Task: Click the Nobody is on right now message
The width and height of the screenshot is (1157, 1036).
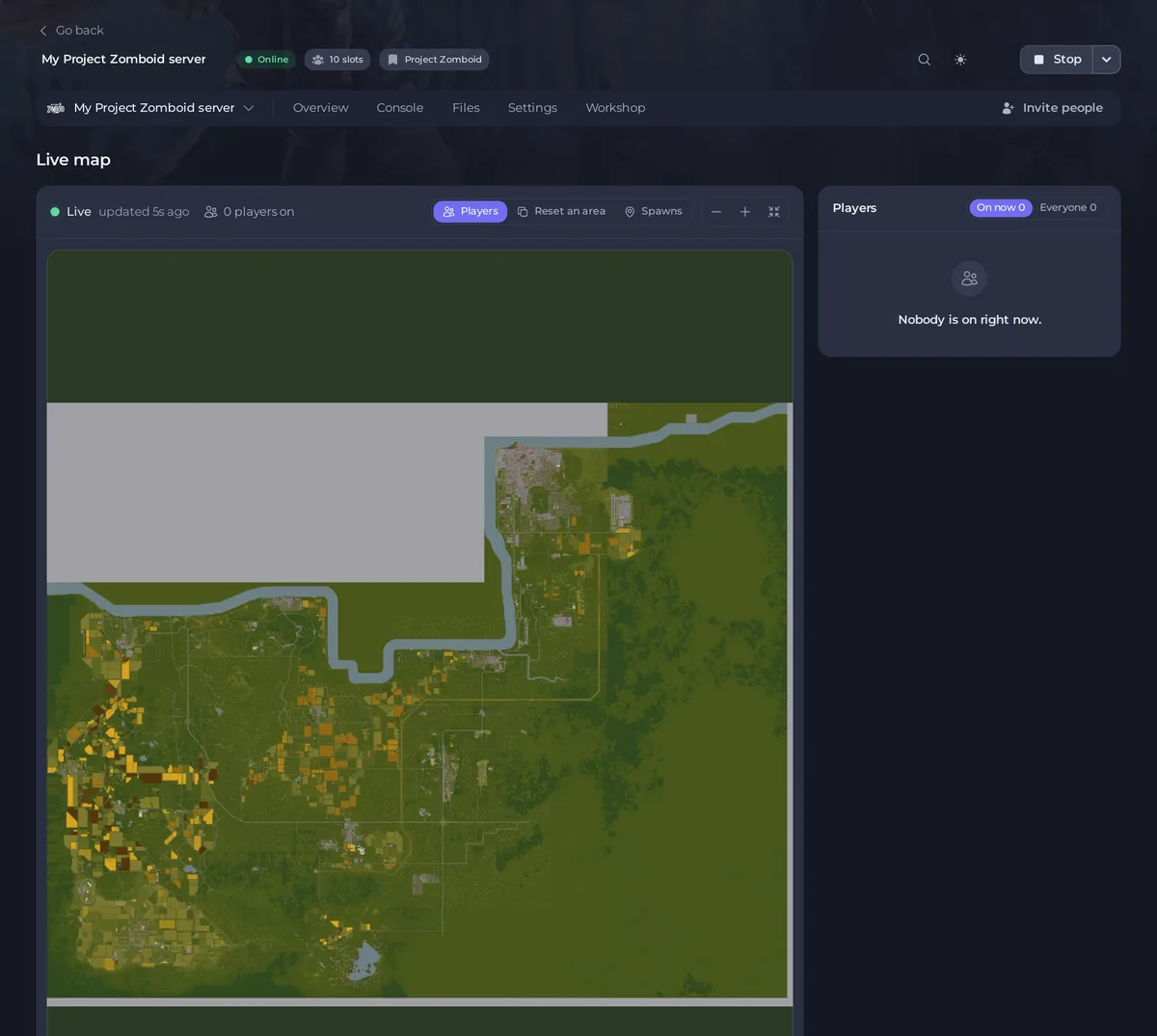Action: tap(970, 320)
